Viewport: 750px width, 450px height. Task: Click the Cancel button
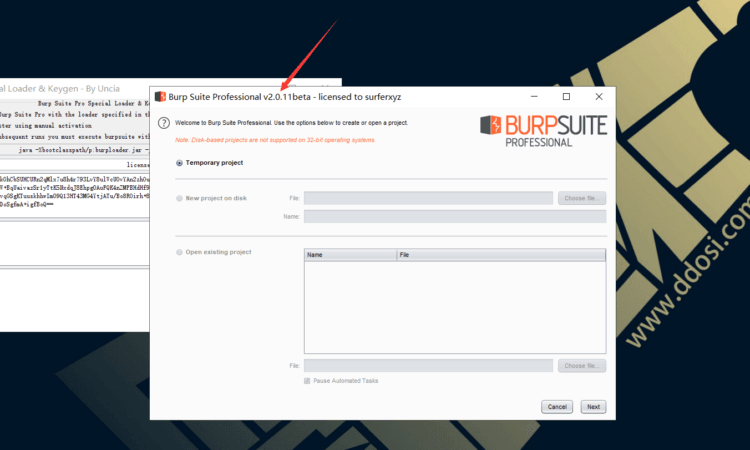pos(557,406)
